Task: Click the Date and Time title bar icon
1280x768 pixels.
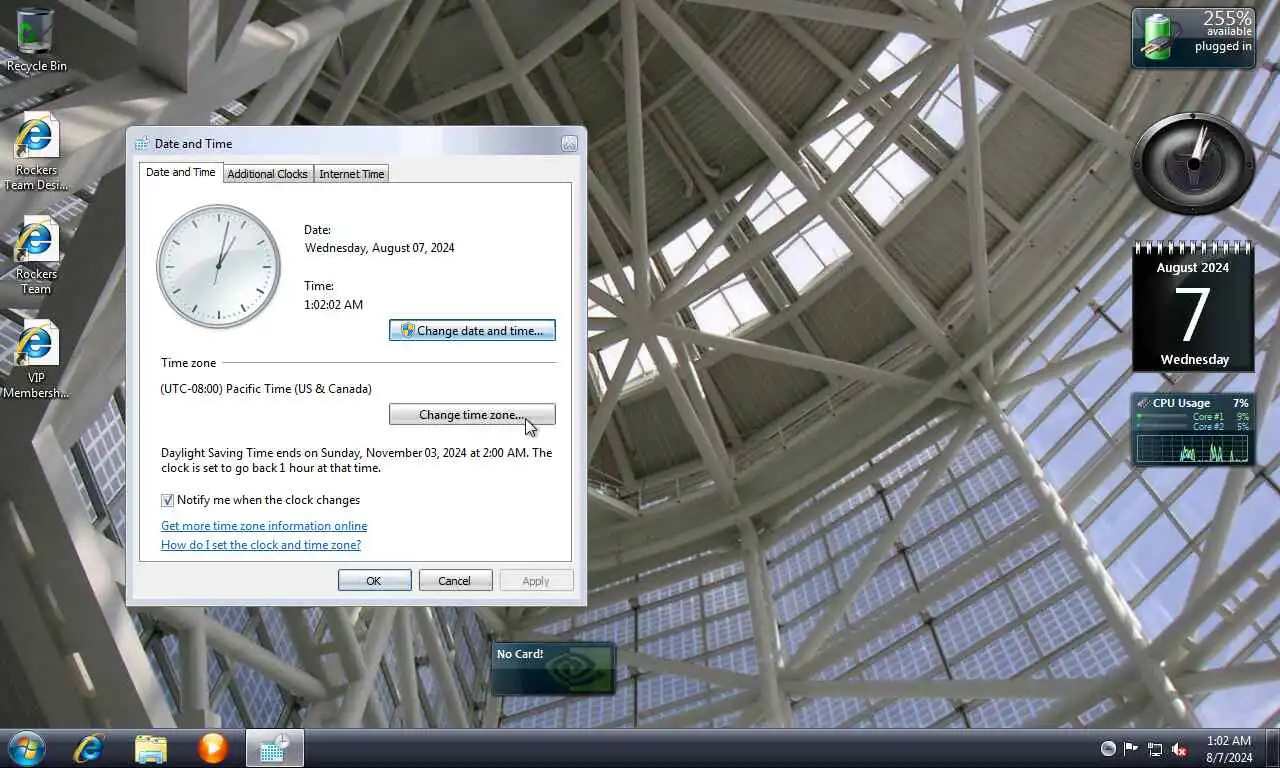Action: pyautogui.click(x=142, y=143)
